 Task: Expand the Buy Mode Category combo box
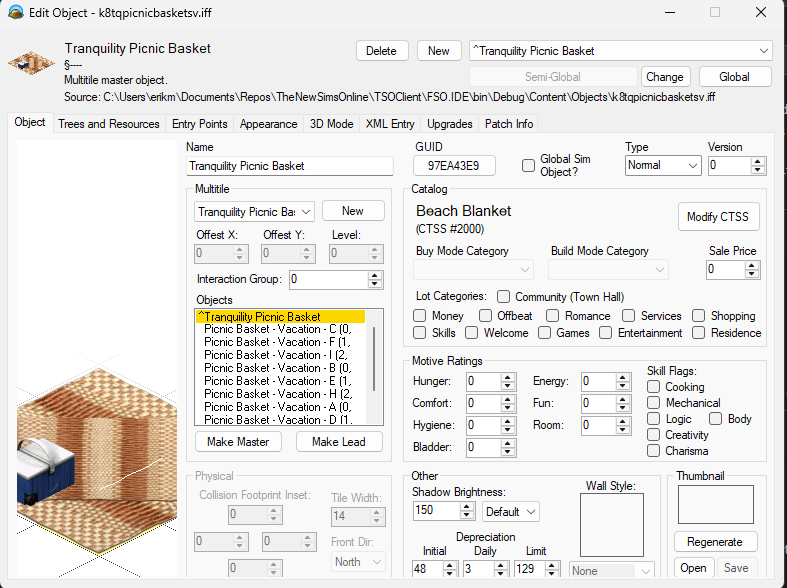[x=473, y=269]
